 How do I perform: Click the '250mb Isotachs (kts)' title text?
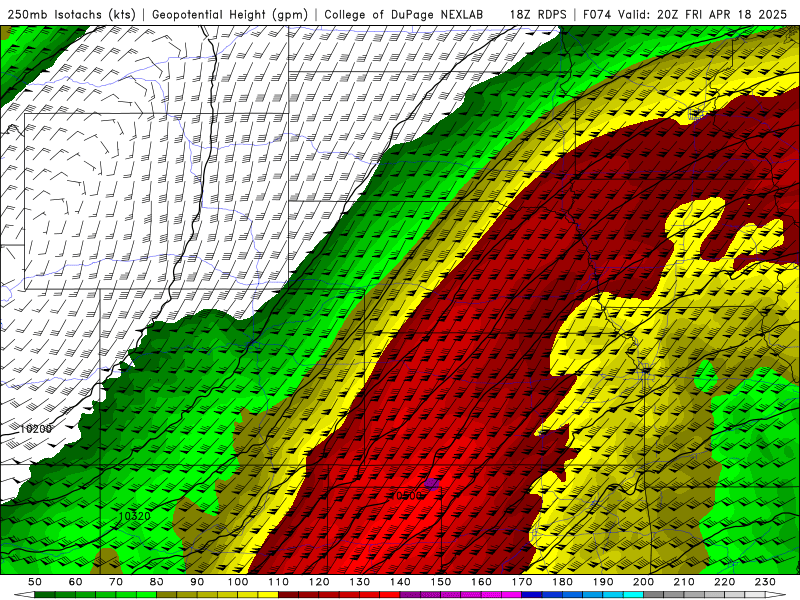click(72, 15)
